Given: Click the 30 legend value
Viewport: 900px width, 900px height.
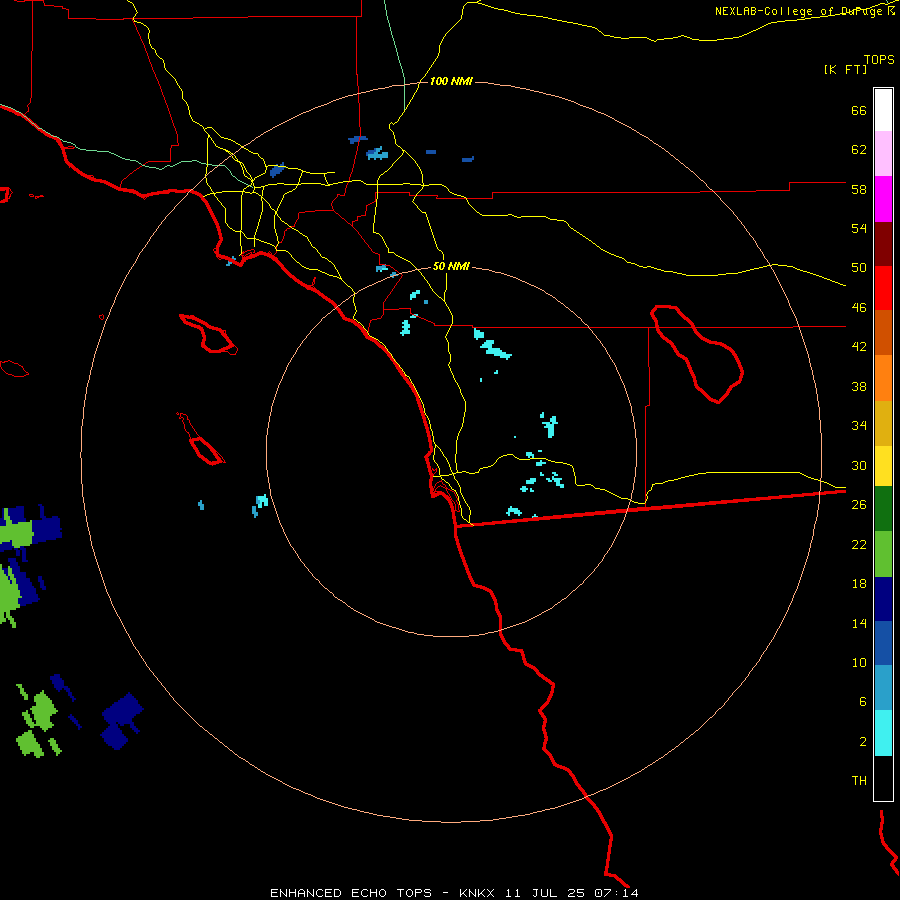Looking at the screenshot, I should coord(859,465).
